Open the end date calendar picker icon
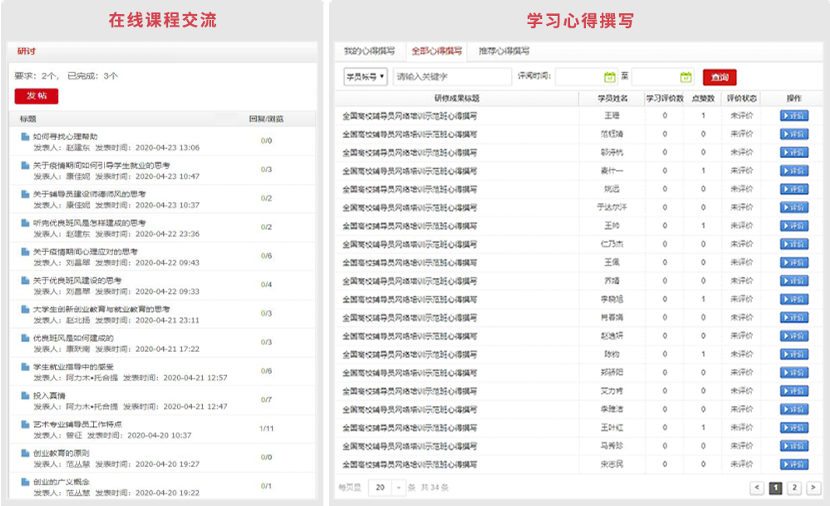This screenshot has width=830, height=506. (686, 77)
